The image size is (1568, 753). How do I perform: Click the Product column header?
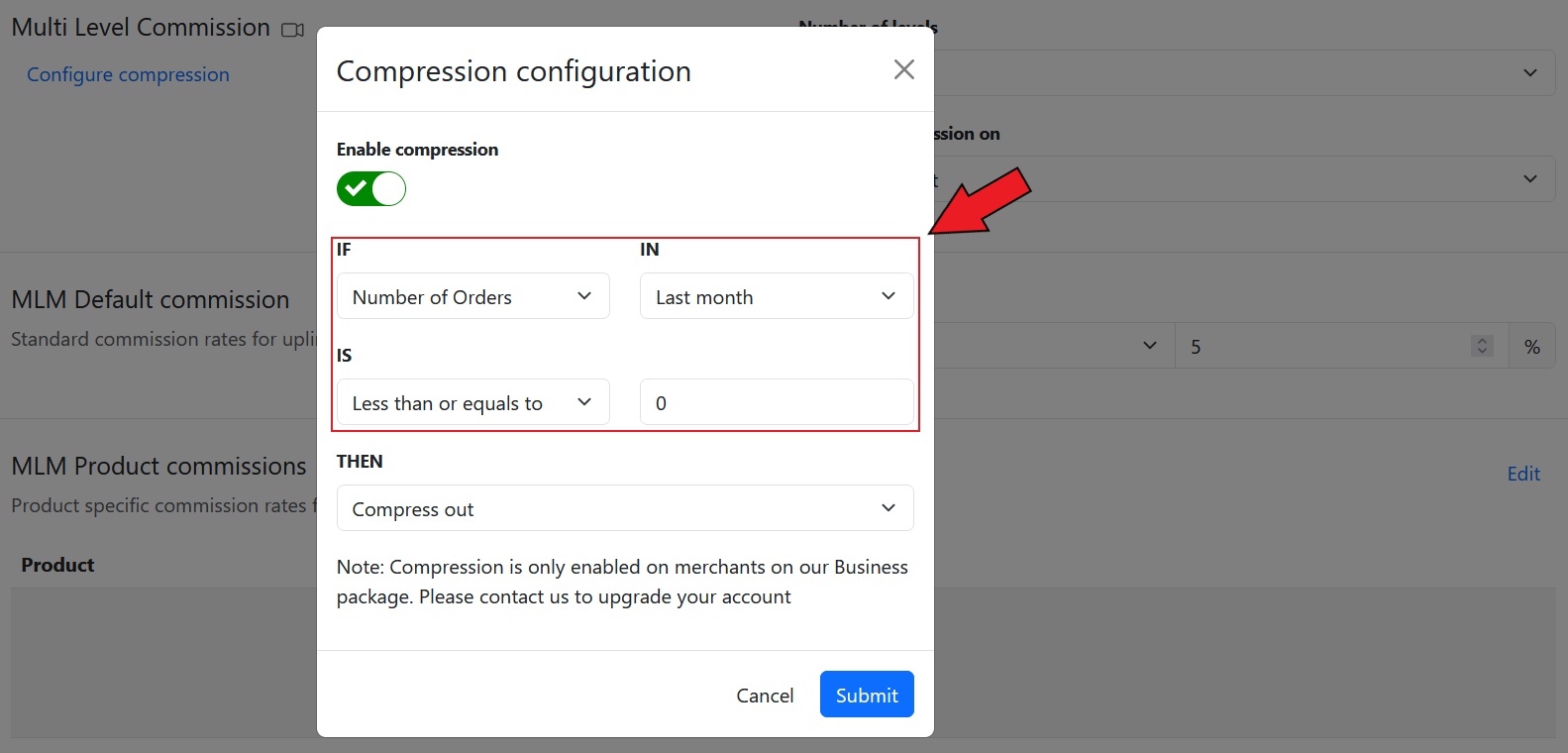[x=57, y=565]
